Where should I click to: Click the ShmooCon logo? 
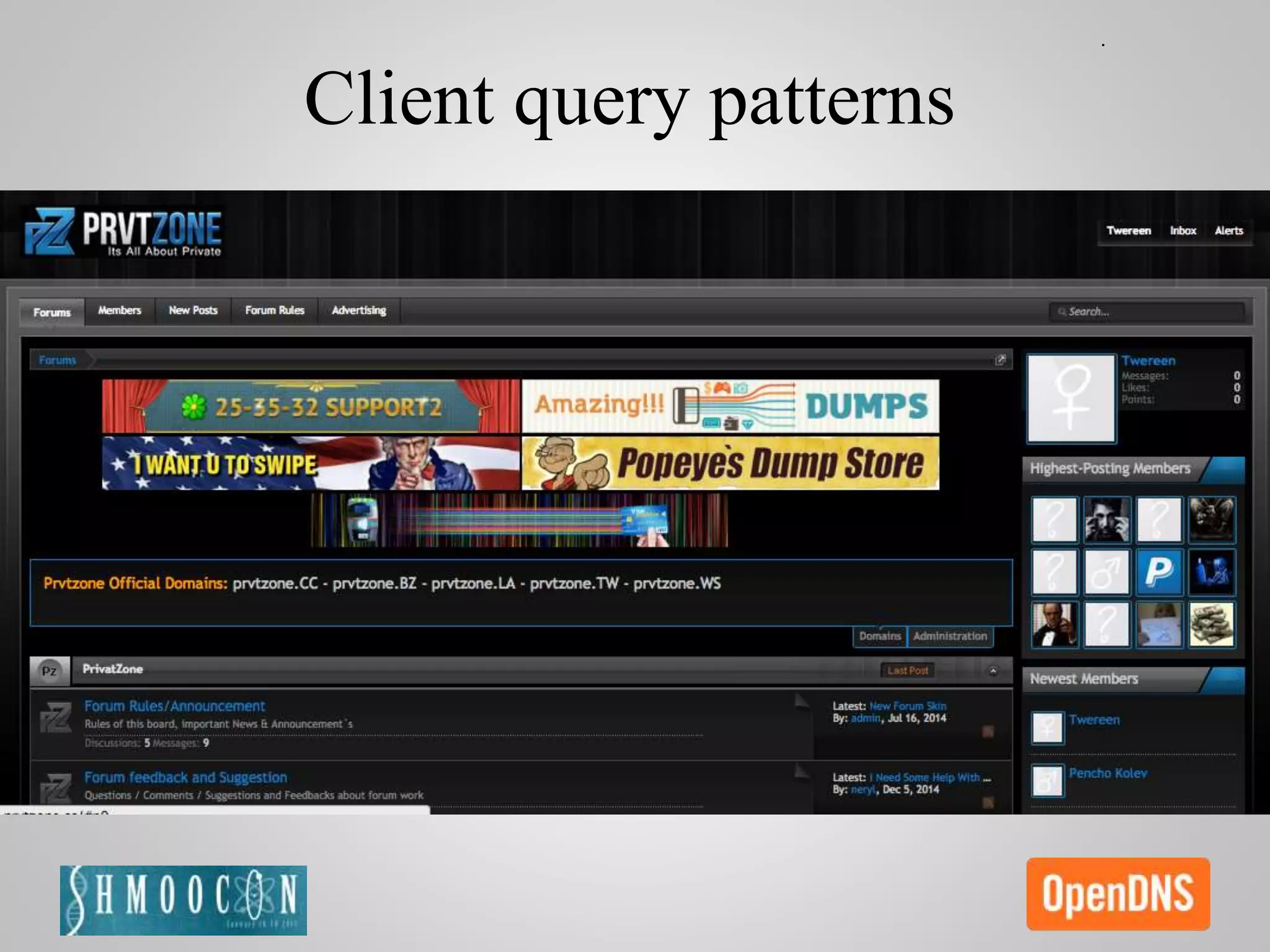click(184, 900)
